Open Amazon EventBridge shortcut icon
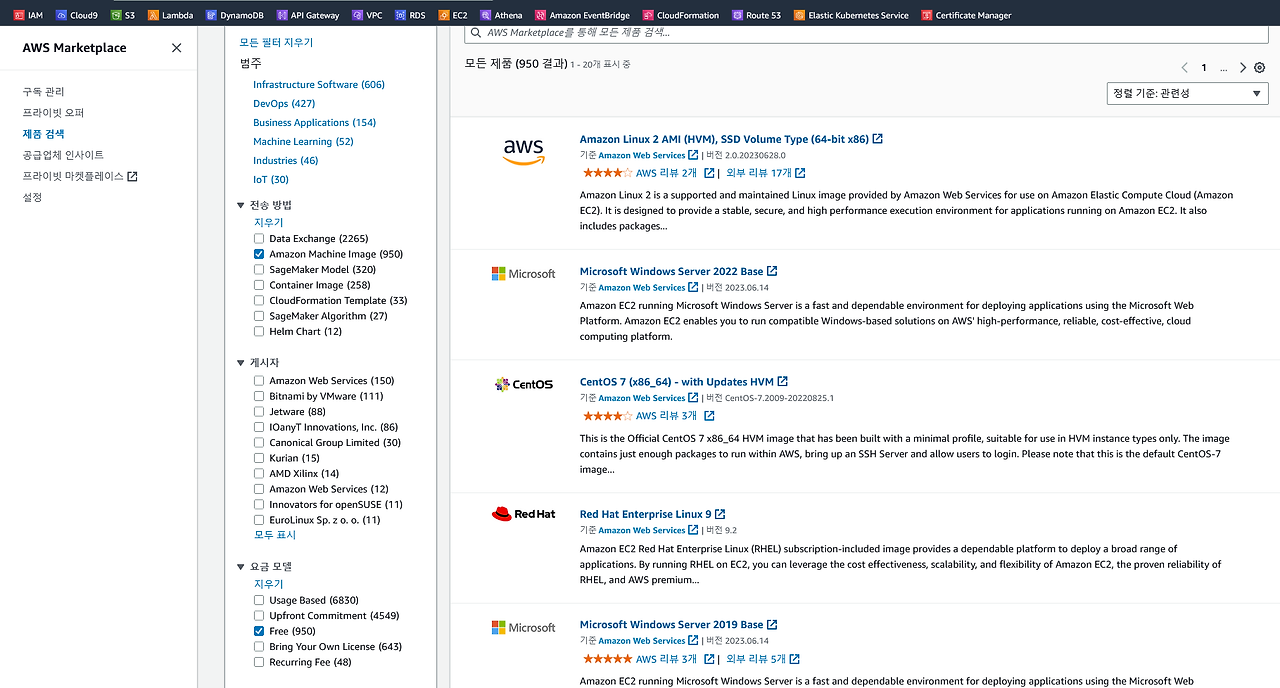 pyautogui.click(x=541, y=15)
